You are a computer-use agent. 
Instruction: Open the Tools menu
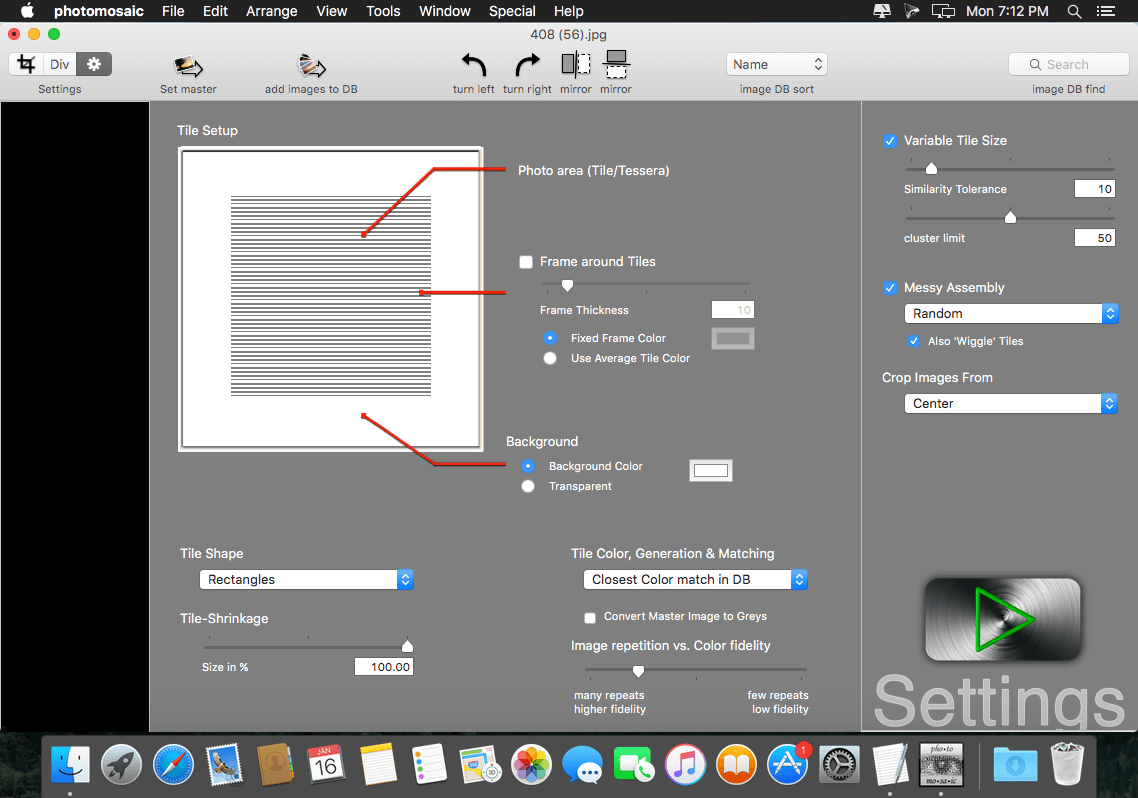coord(383,11)
